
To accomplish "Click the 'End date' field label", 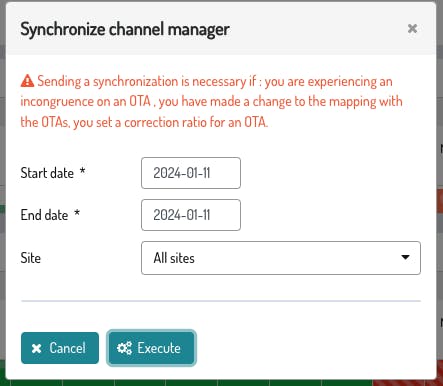I will (x=44, y=215).
